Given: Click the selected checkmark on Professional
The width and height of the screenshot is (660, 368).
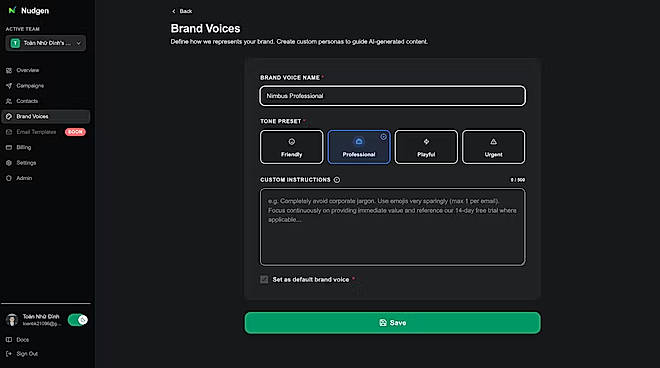Looking at the screenshot, I should click(383, 137).
